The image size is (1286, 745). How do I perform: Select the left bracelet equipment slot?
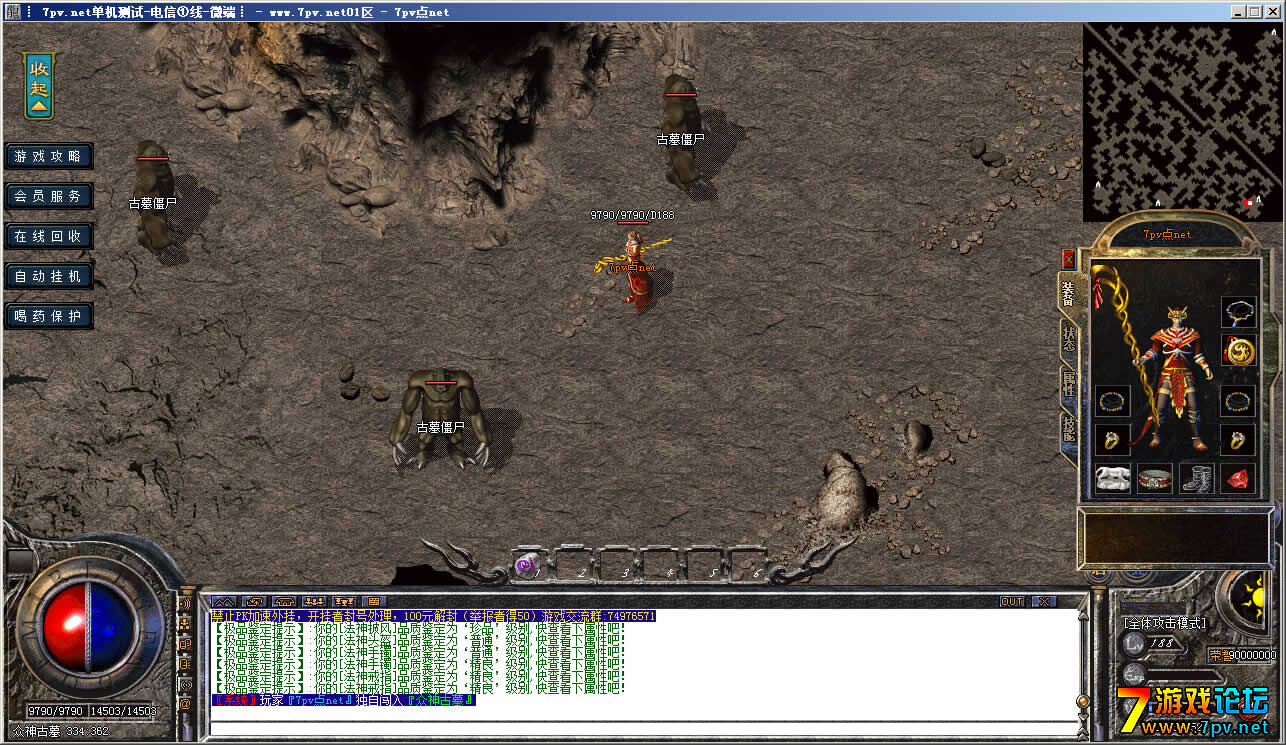(1112, 401)
